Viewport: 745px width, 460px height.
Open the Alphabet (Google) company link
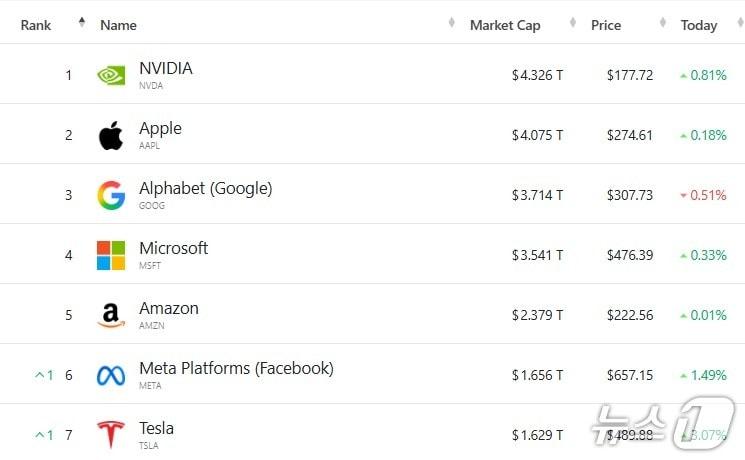coord(205,189)
